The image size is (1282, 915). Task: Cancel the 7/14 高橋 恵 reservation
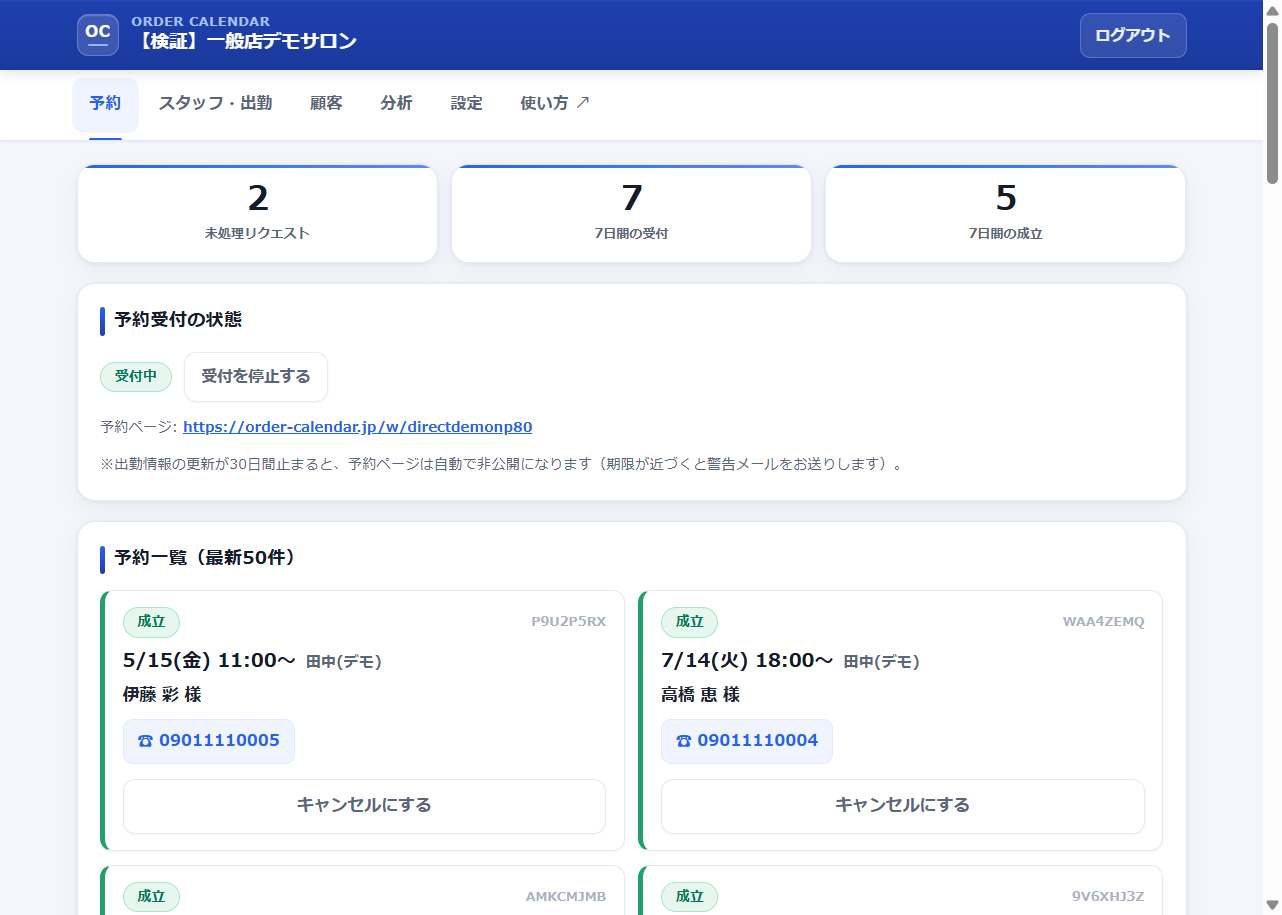902,806
